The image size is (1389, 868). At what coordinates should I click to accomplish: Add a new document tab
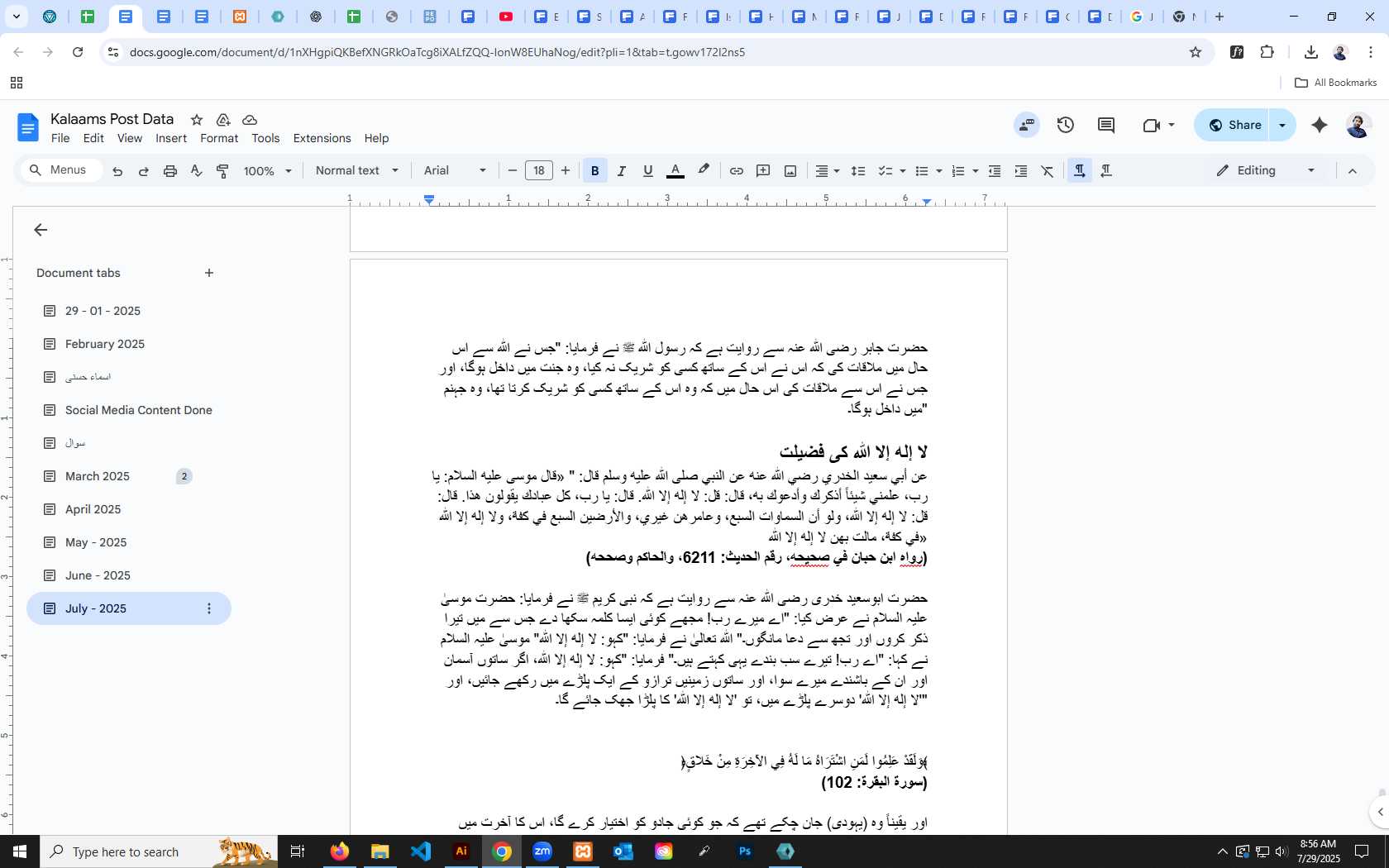(209, 273)
